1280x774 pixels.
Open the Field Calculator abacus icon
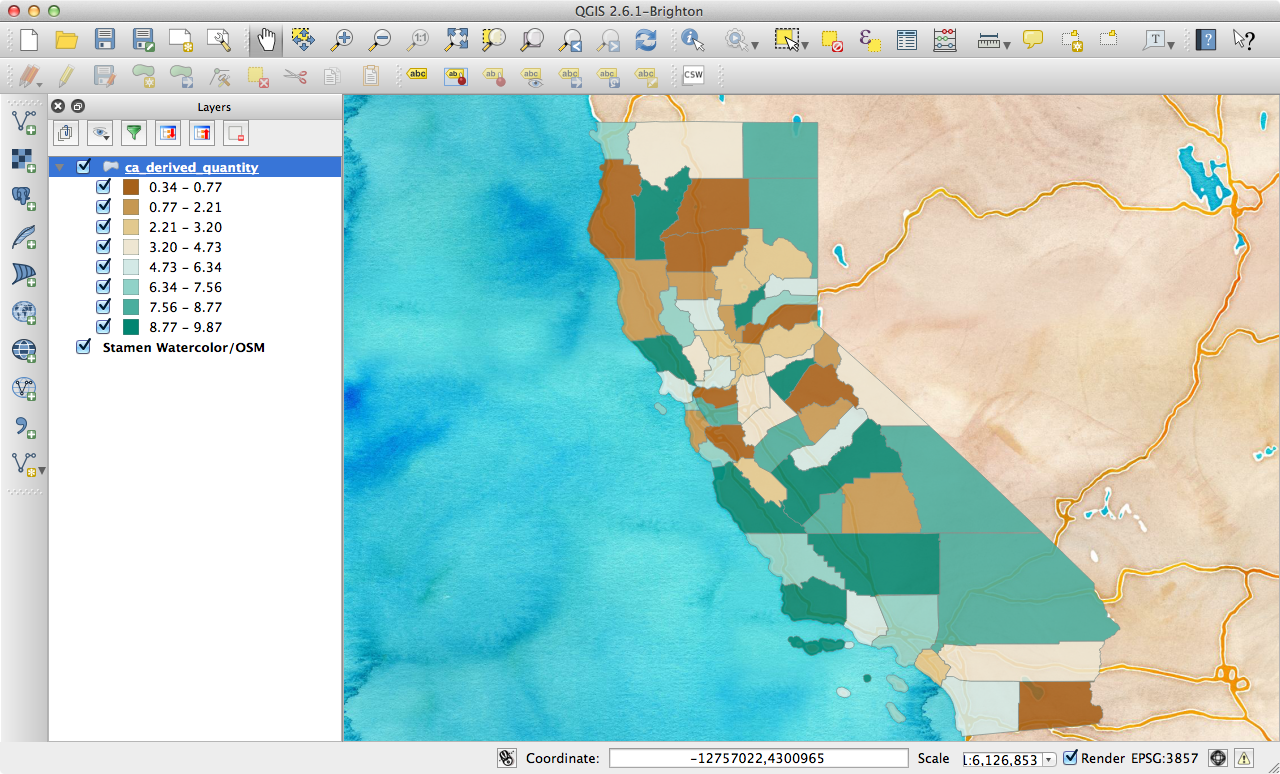[x=945, y=40]
